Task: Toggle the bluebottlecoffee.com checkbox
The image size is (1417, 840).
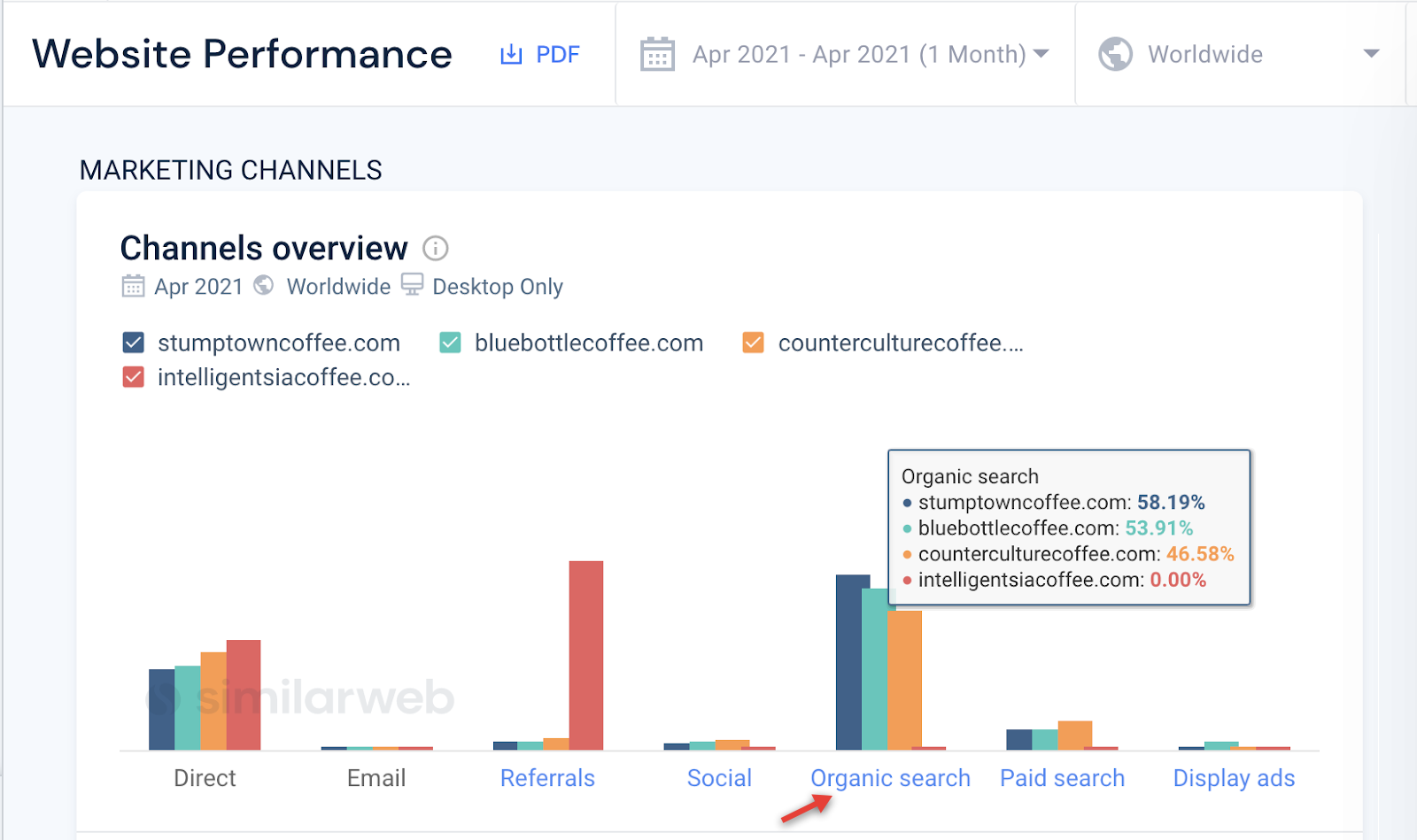Action: coord(450,343)
